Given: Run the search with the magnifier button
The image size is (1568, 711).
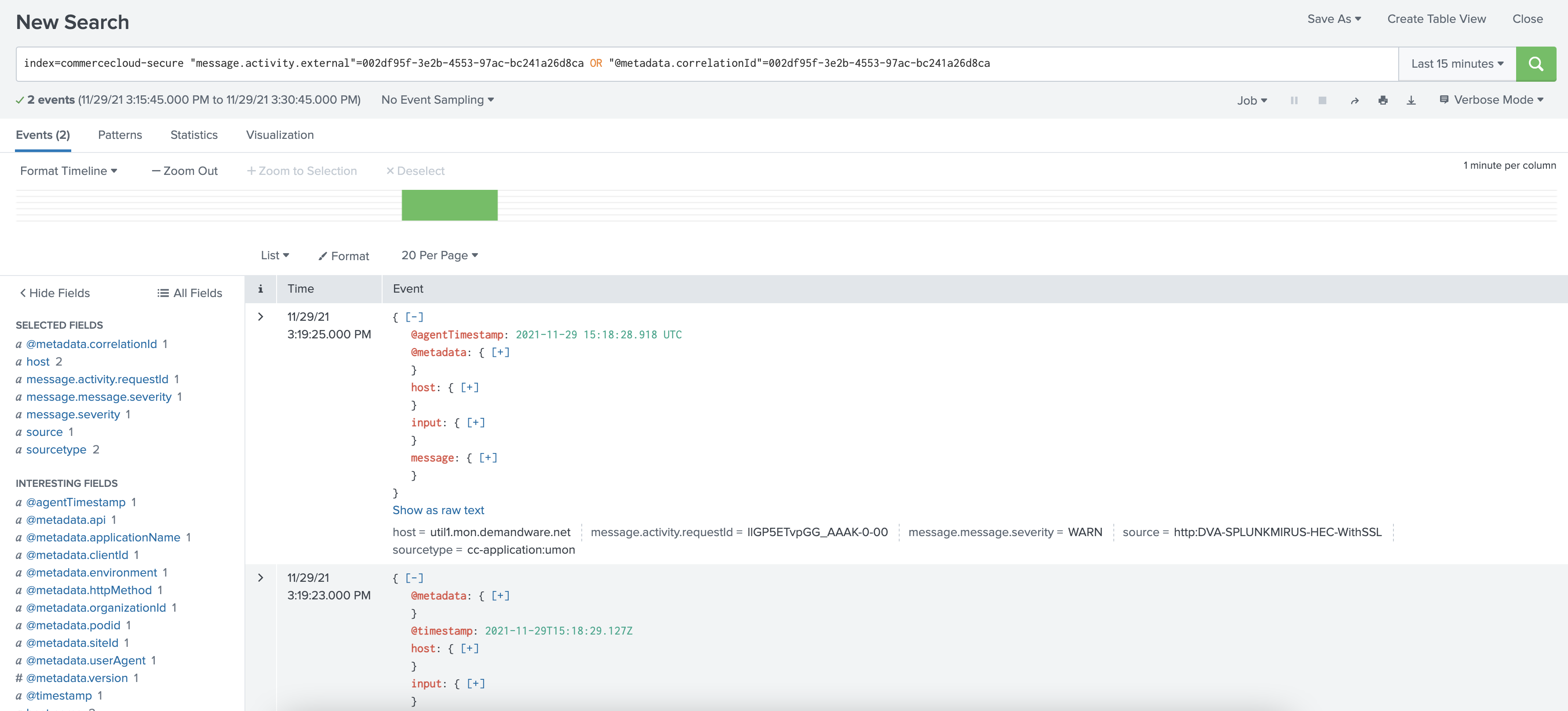Looking at the screenshot, I should point(1536,63).
